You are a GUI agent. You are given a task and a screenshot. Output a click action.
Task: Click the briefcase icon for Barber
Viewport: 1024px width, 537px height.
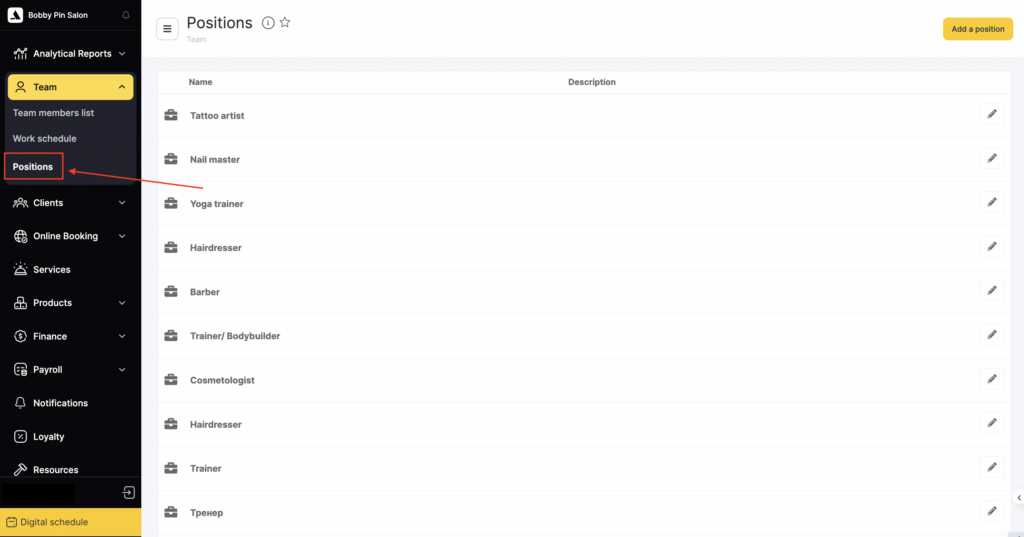171,291
